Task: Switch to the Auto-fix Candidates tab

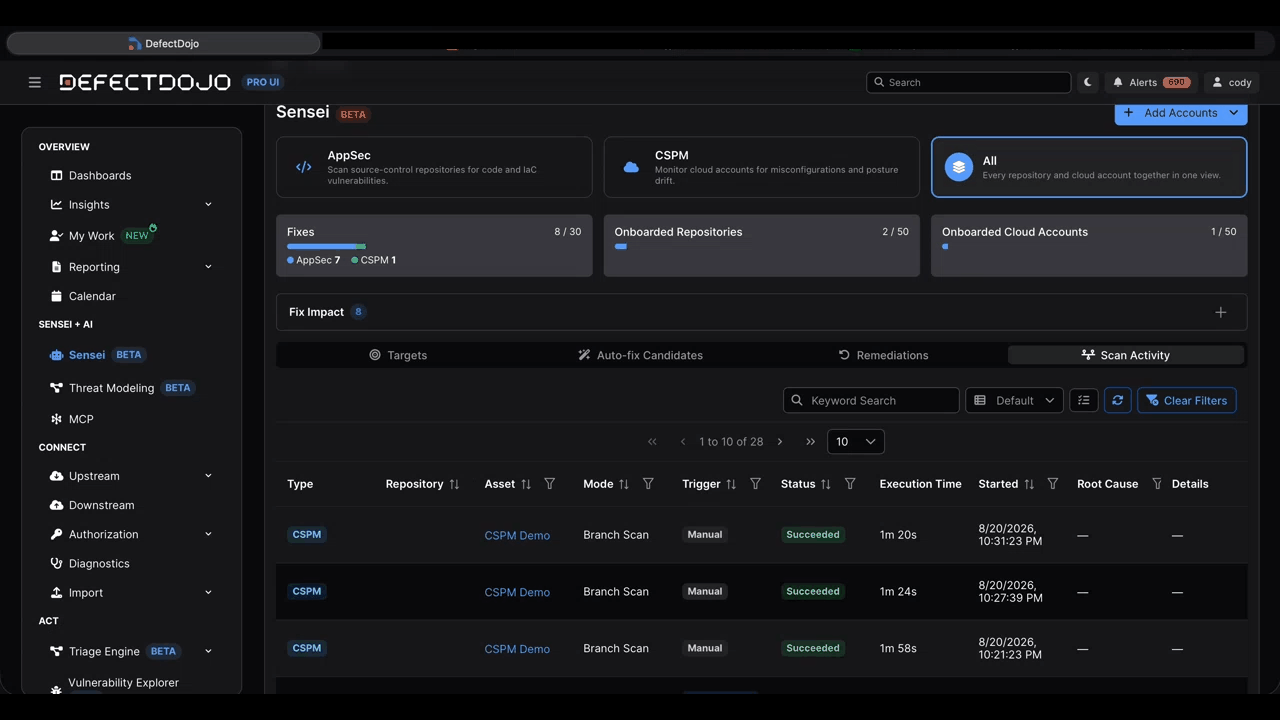Action: [x=640, y=355]
